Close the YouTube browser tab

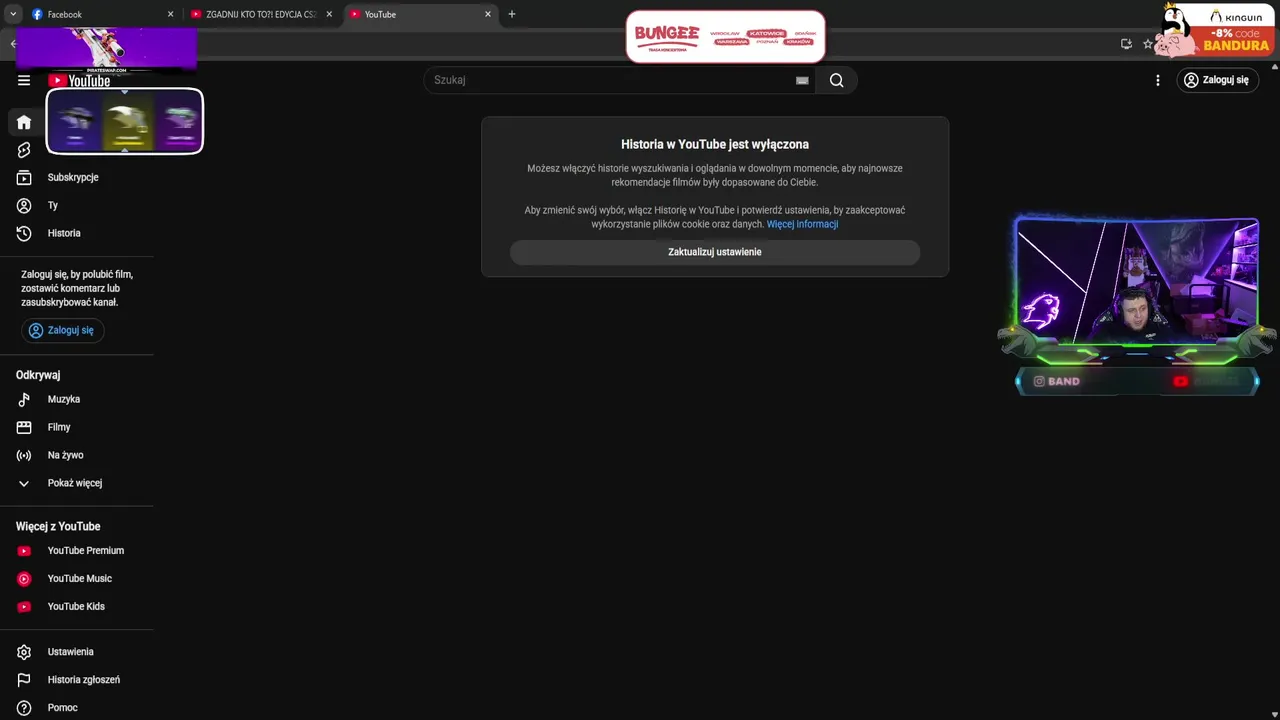(x=488, y=14)
